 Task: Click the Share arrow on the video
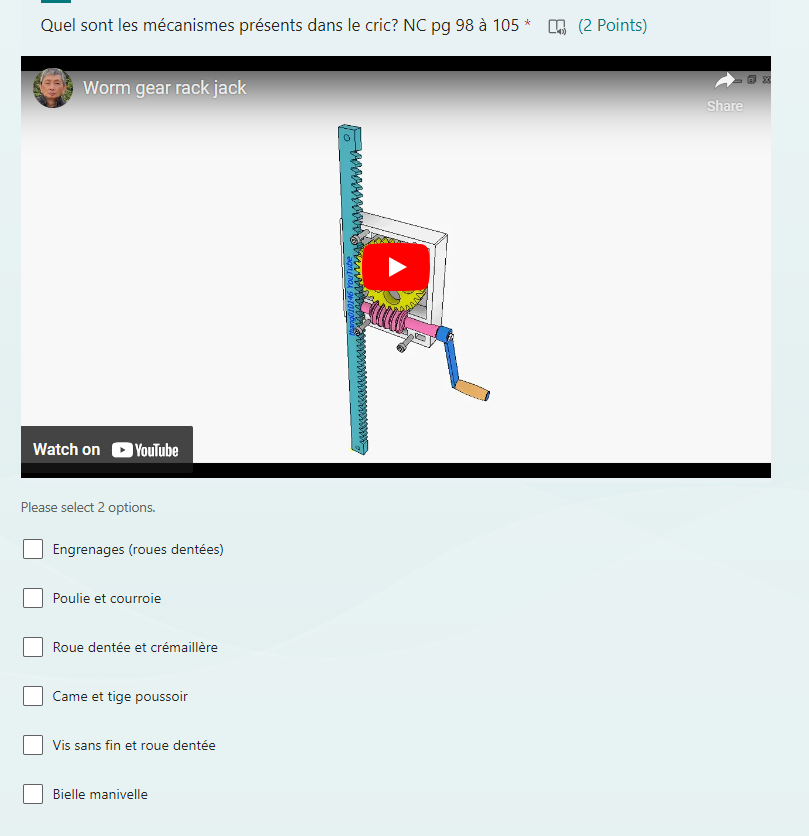[725, 81]
